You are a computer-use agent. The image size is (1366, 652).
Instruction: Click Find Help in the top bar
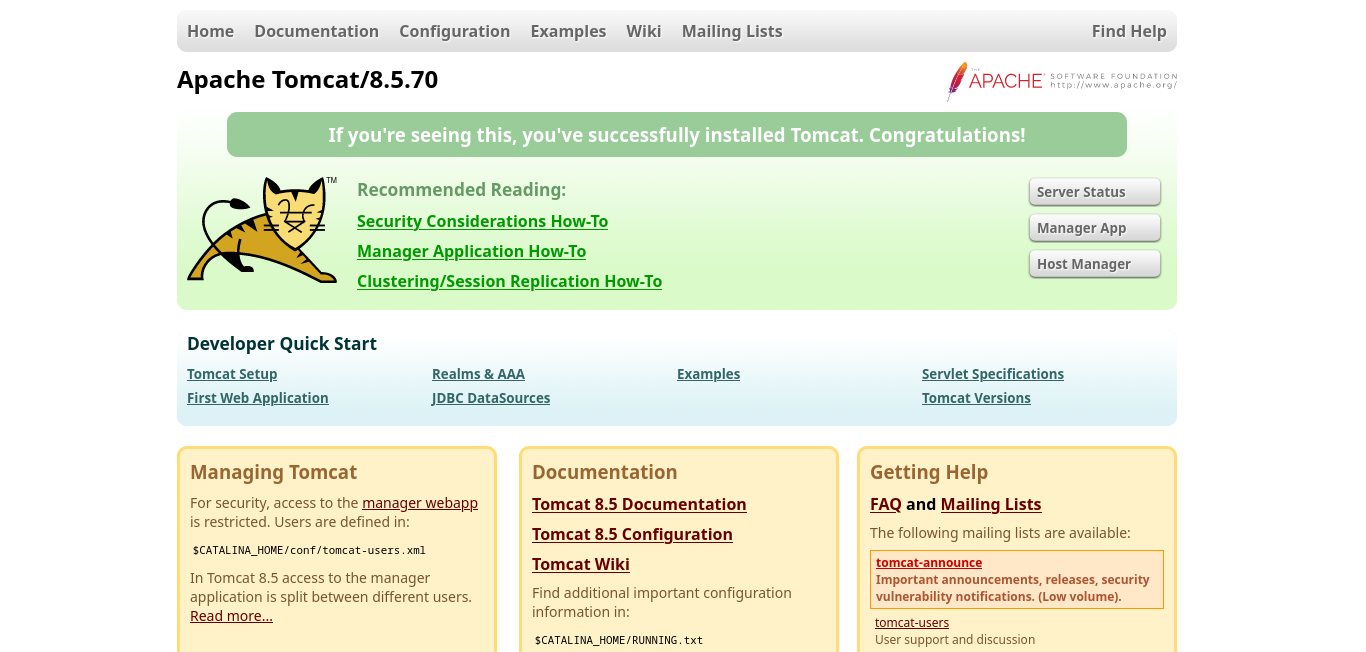(1129, 31)
